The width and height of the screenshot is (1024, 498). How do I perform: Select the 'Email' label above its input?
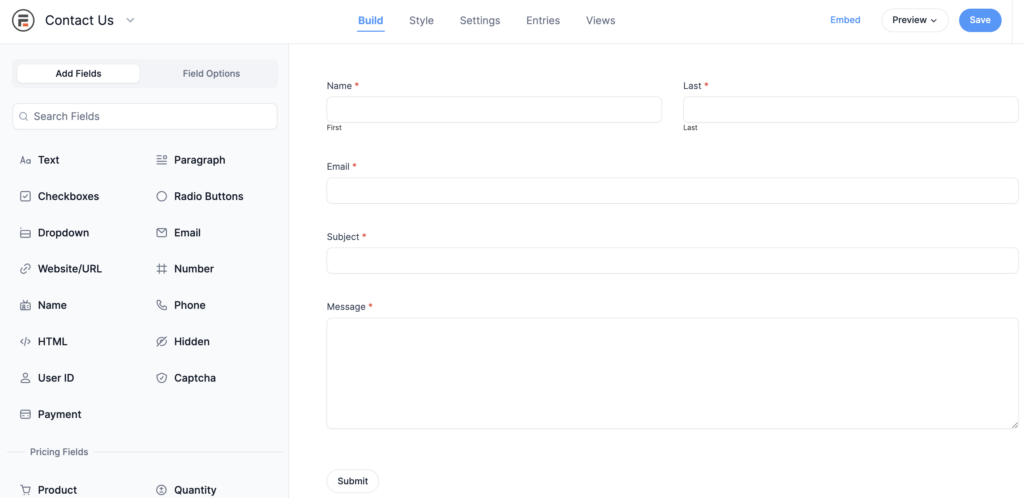coord(338,167)
